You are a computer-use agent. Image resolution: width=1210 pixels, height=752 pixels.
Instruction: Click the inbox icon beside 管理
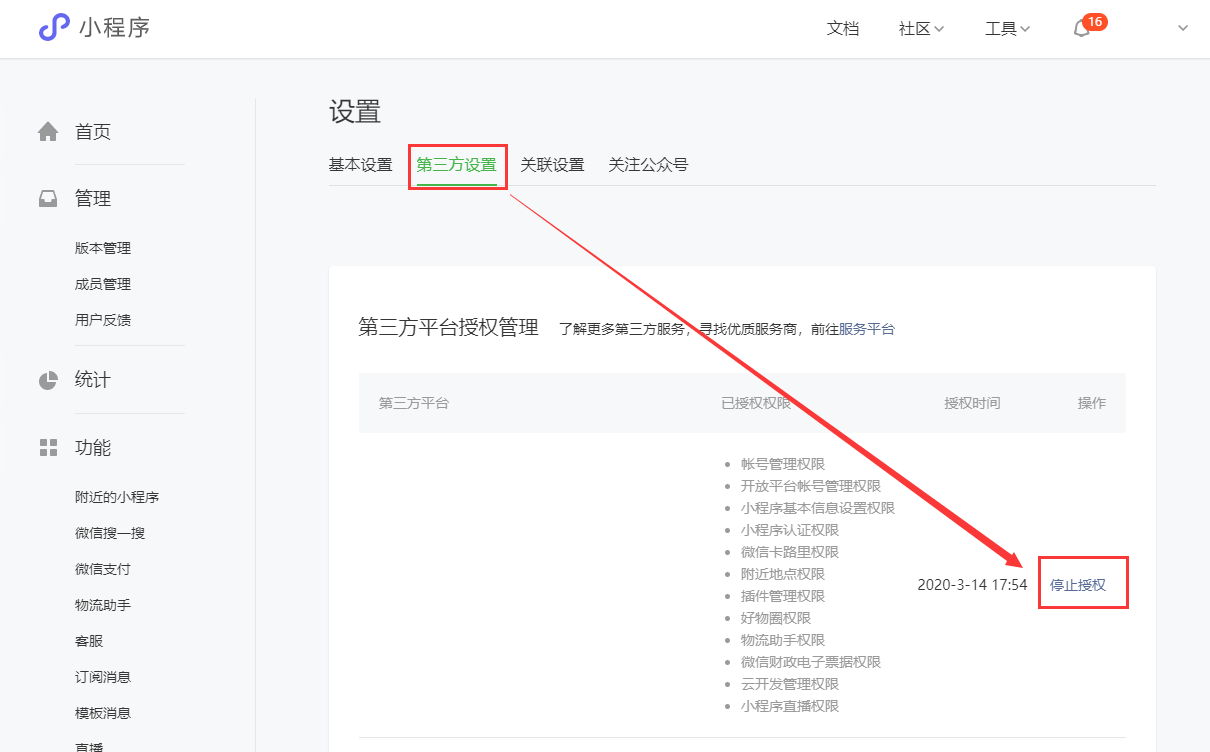[48, 199]
